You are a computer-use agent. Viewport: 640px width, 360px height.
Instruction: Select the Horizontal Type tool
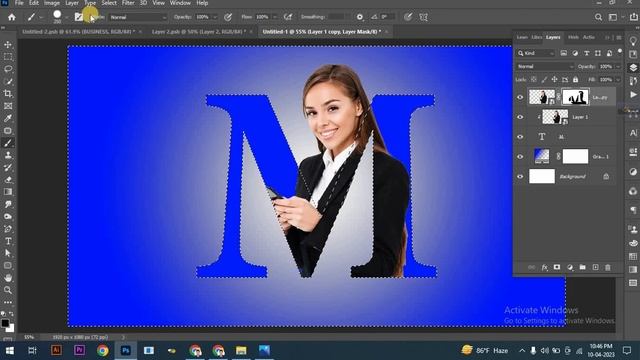point(8,241)
